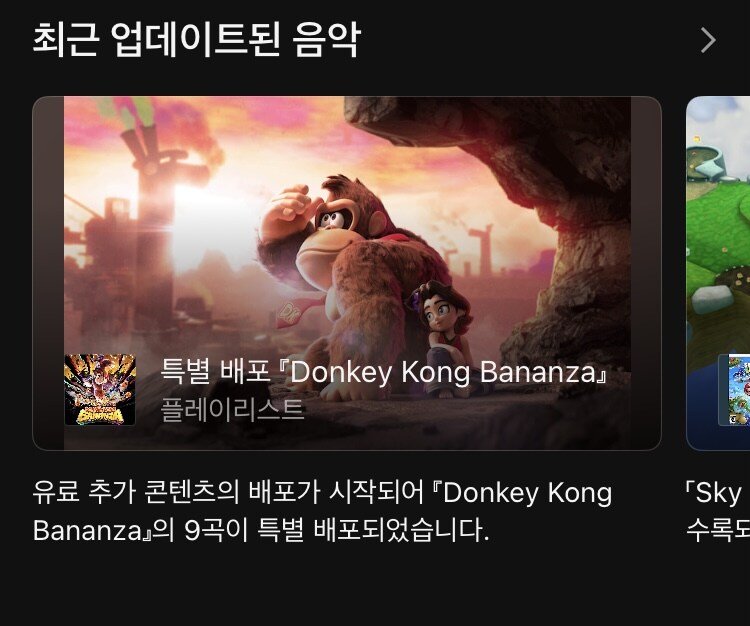Tap the rocky ground at the banner bottom
The image size is (750, 626).
(347, 426)
